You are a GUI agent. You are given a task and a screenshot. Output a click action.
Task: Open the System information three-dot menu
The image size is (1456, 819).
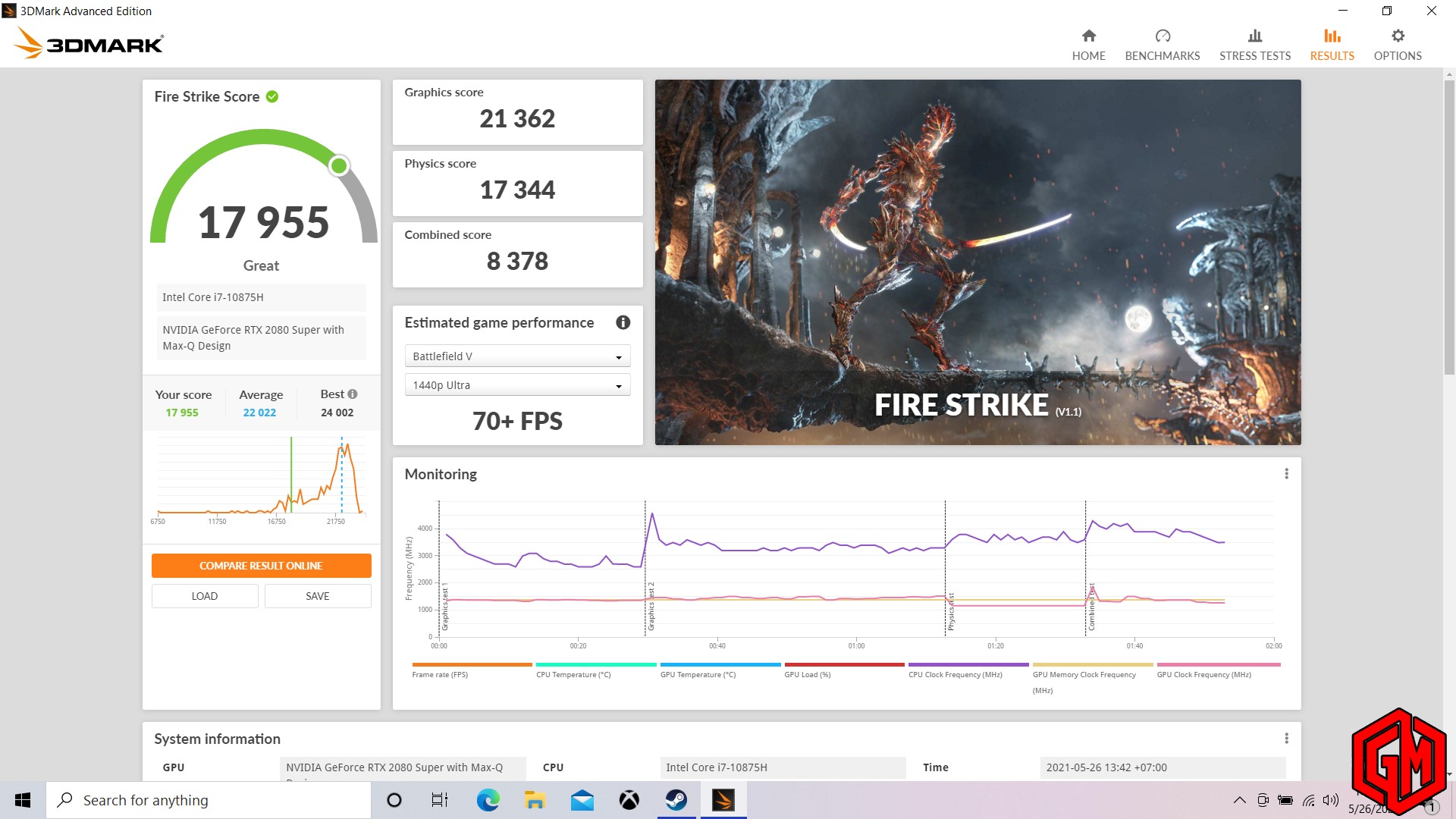click(x=1286, y=739)
